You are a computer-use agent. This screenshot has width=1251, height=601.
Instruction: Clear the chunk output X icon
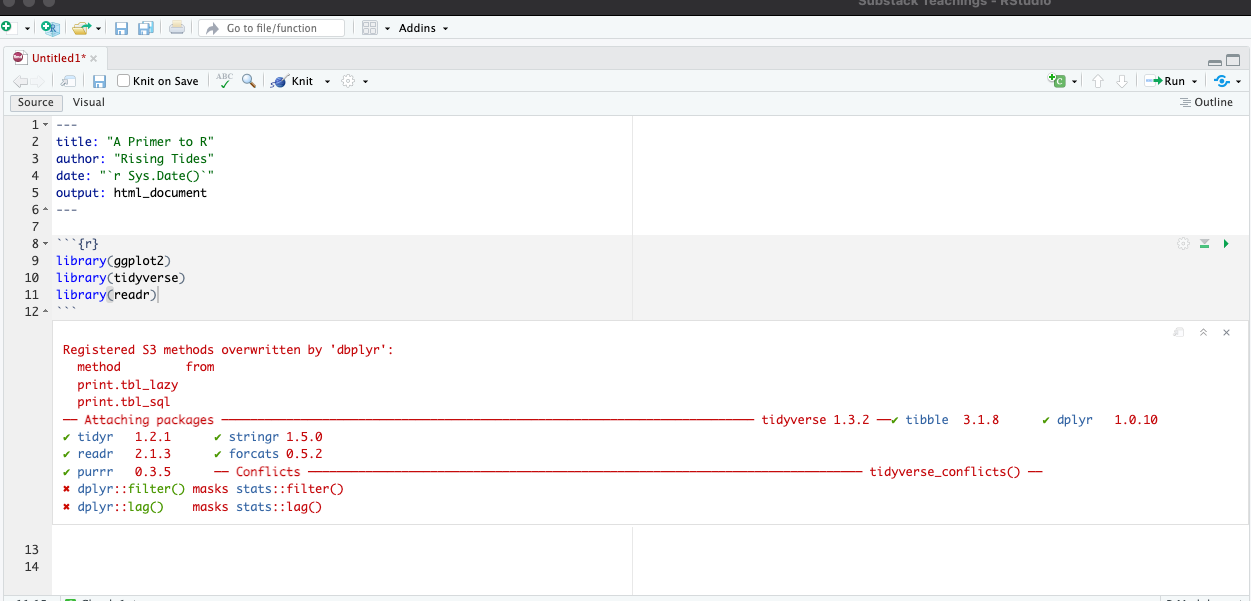pyautogui.click(x=1227, y=332)
